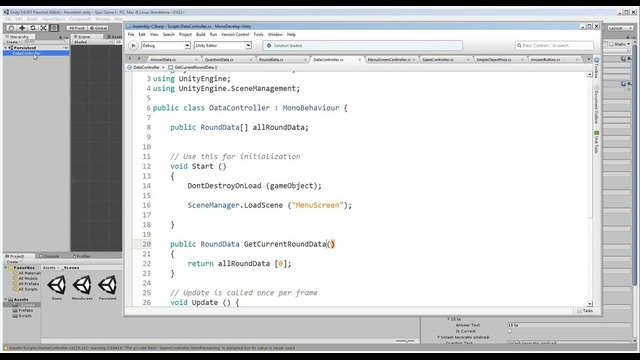The width and height of the screenshot is (640, 360).
Task: Close the RoundData.cs tab
Action: click(x=305, y=60)
